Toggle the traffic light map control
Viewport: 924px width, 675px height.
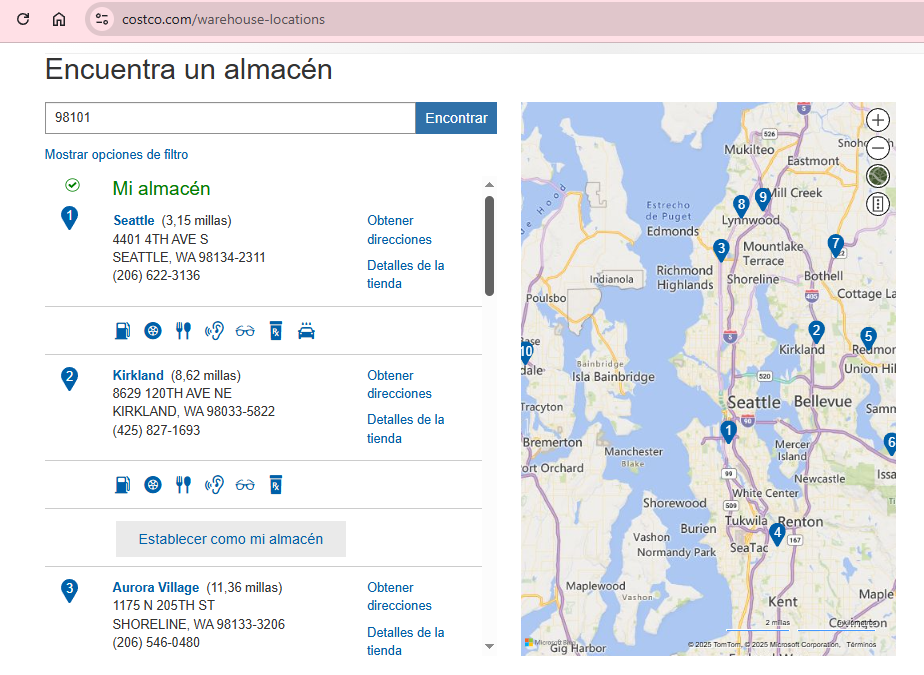pos(877,205)
